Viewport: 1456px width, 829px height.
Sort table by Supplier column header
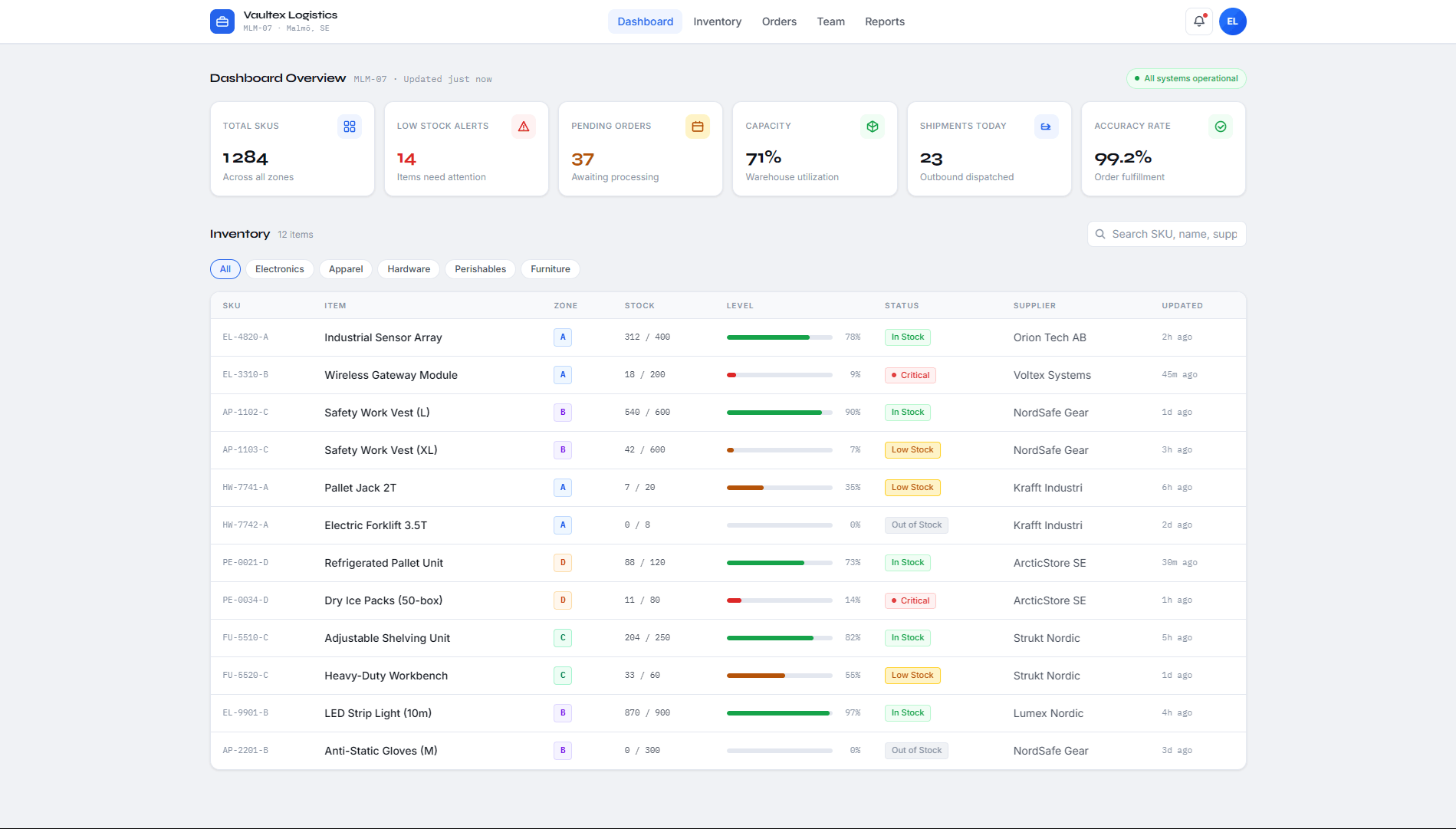(1034, 306)
